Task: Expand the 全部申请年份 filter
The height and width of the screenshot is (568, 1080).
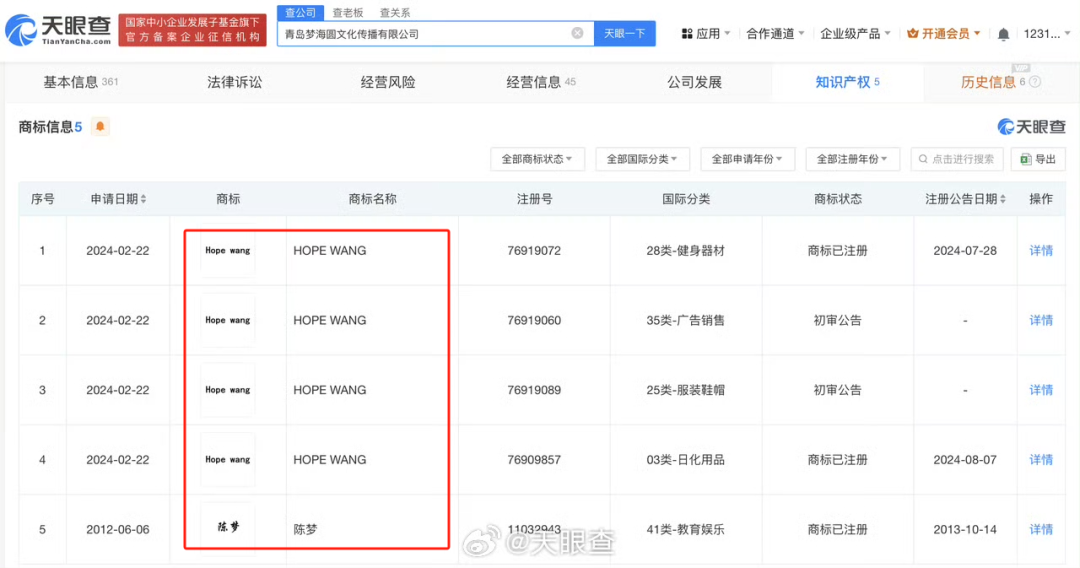Action: (747, 159)
